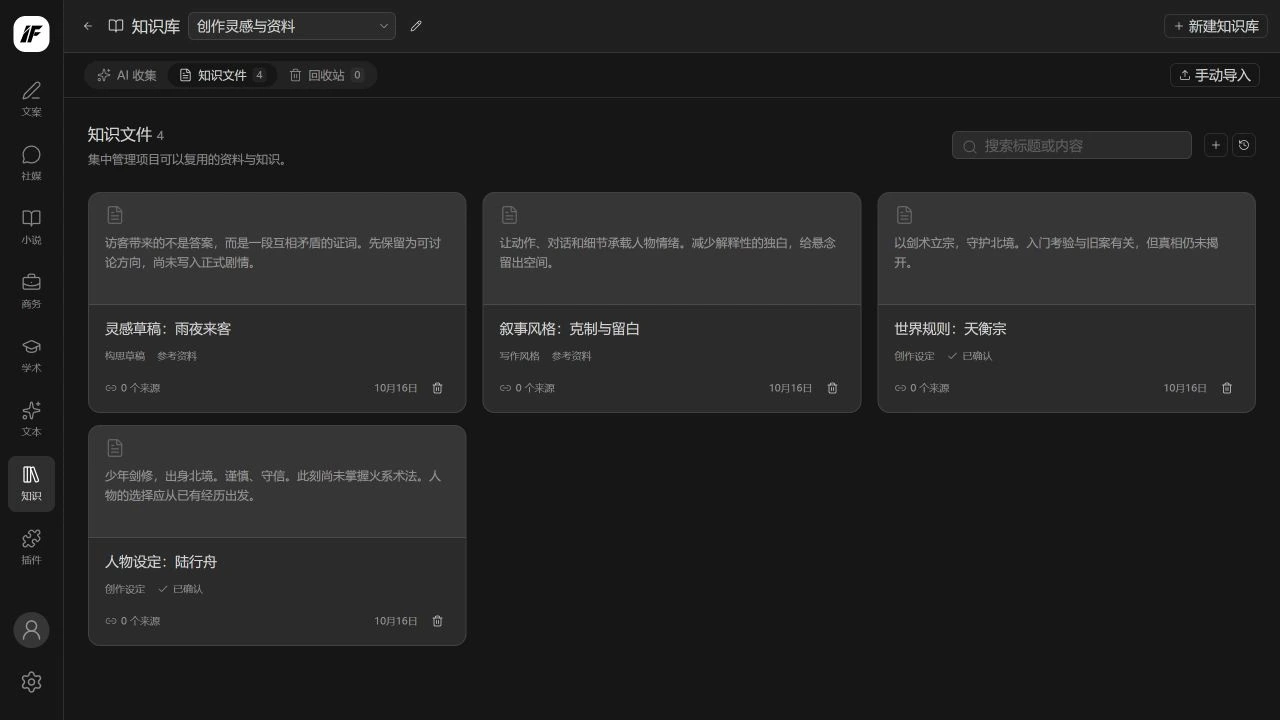Open the 叙事风格：克制与留白 card title
Image resolution: width=1280 pixels, height=720 pixels.
(570, 329)
